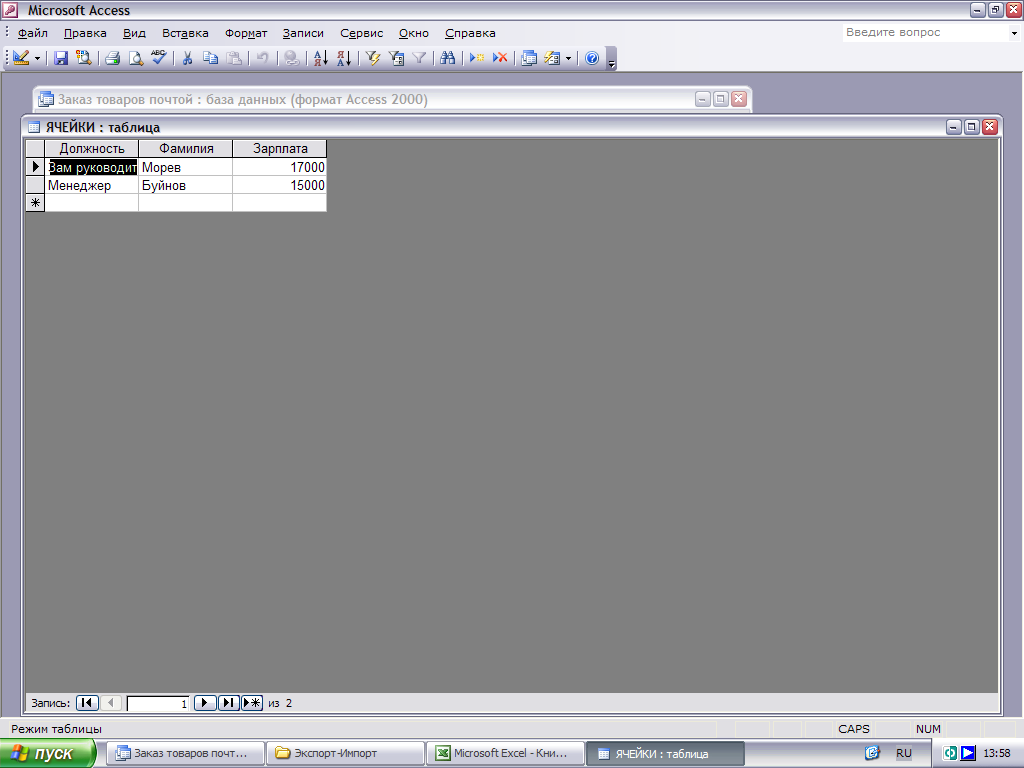1024x768 pixels.
Task: Select the Зарплата column header
Action: pyautogui.click(x=280, y=148)
